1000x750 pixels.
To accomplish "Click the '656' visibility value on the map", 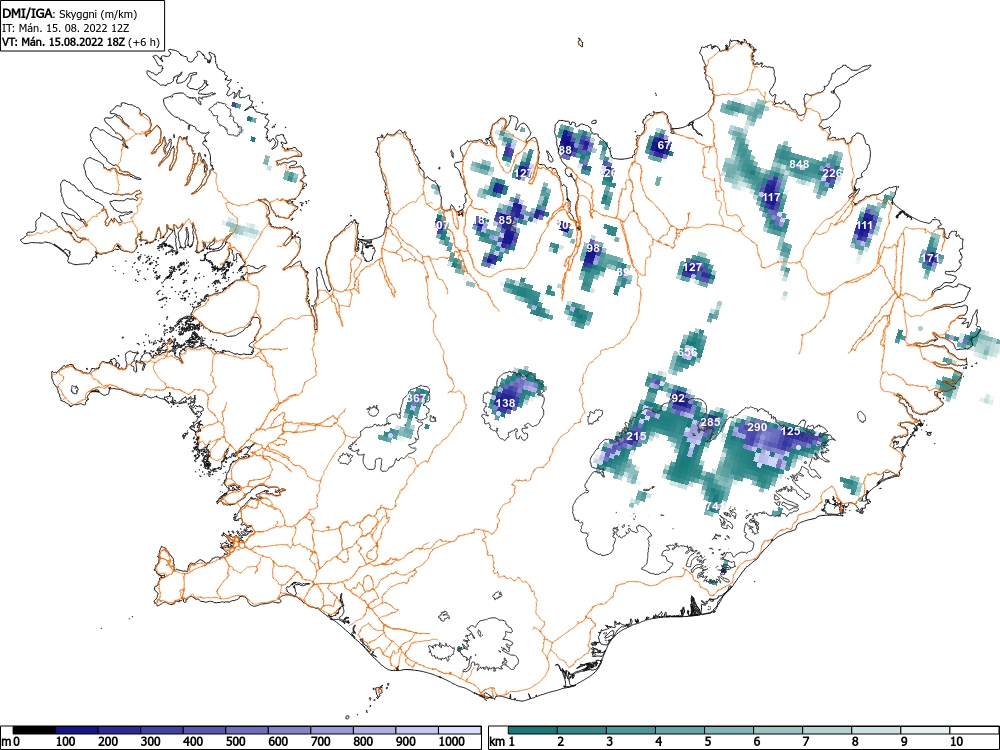I will pos(688,352).
